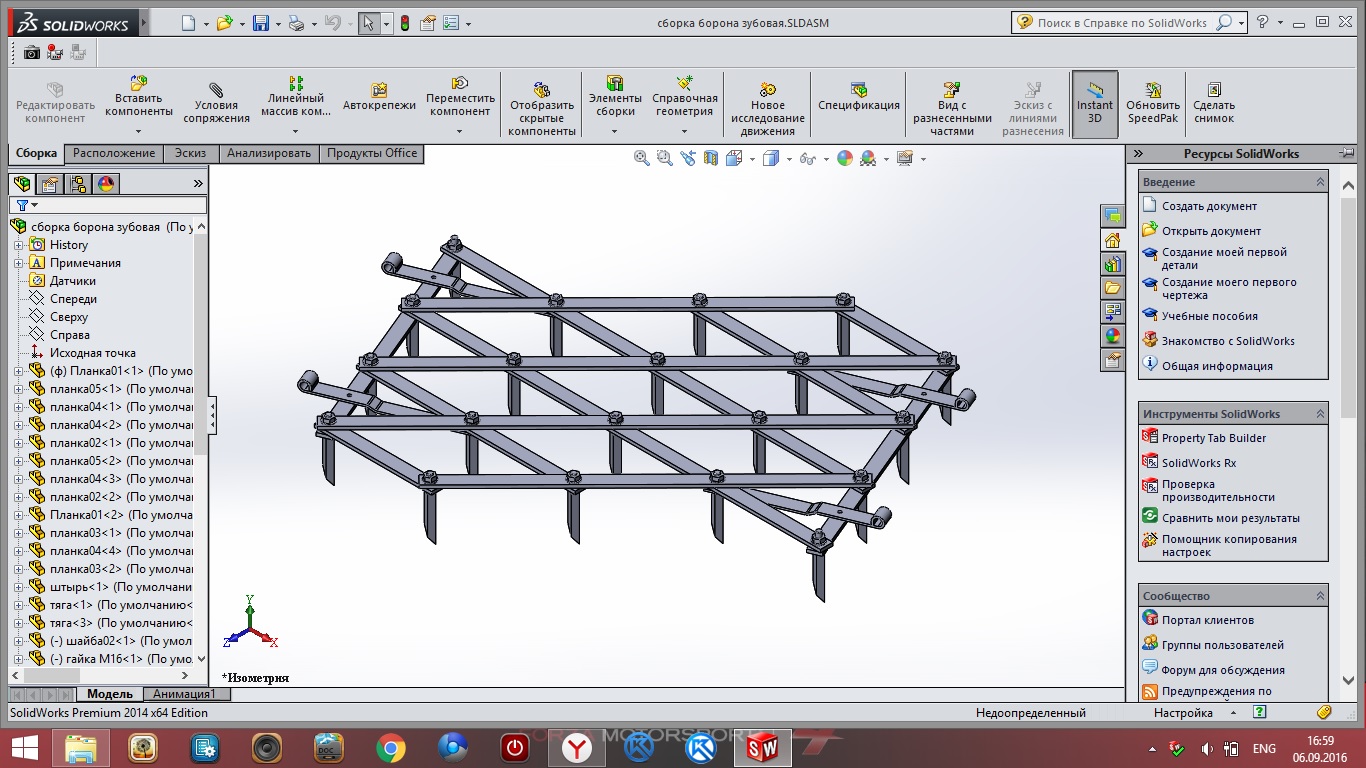Screen dimensions: 1366x768
Task: Open Спецификация bill of materials
Action: click(859, 97)
